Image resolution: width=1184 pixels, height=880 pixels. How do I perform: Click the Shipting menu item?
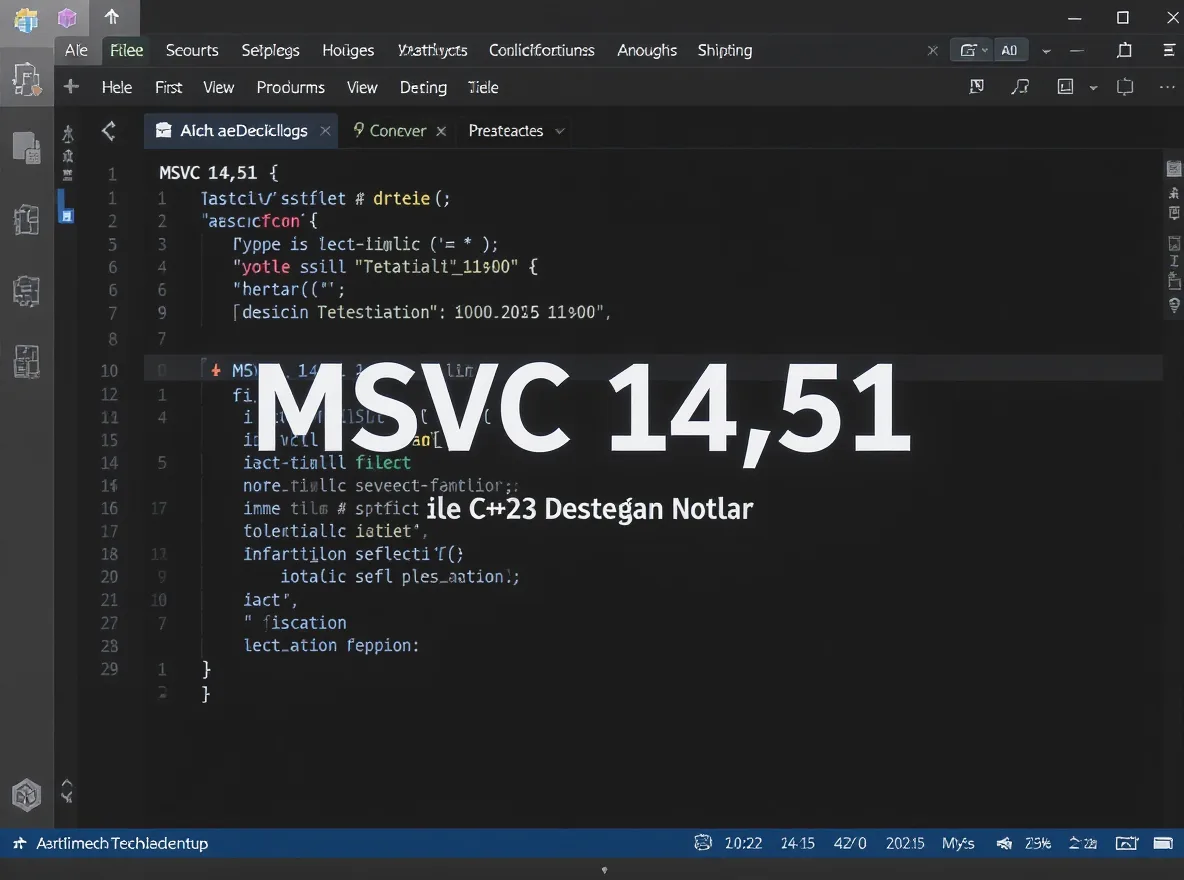click(x=724, y=50)
